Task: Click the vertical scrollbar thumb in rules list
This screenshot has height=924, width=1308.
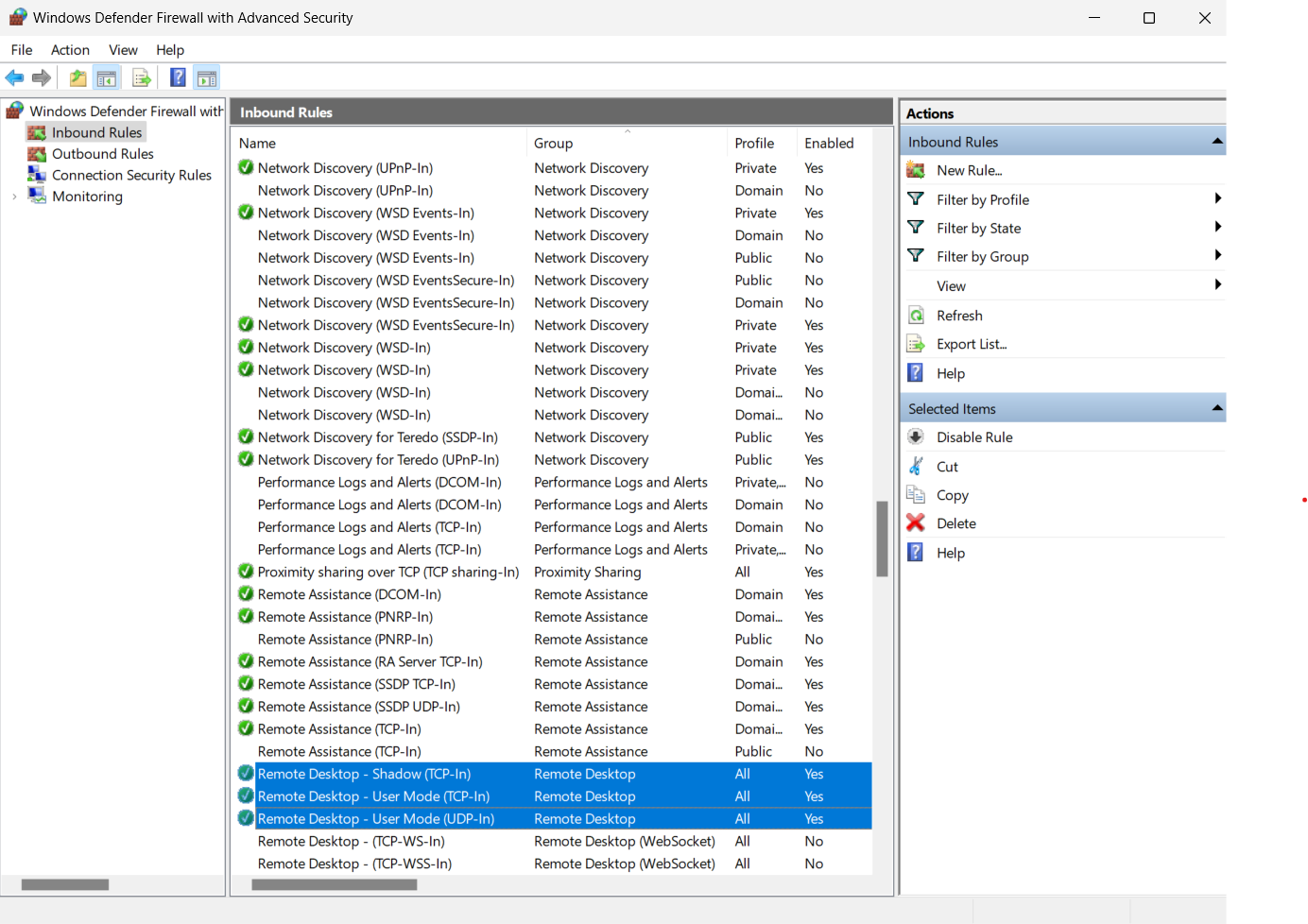Action: coord(882,539)
